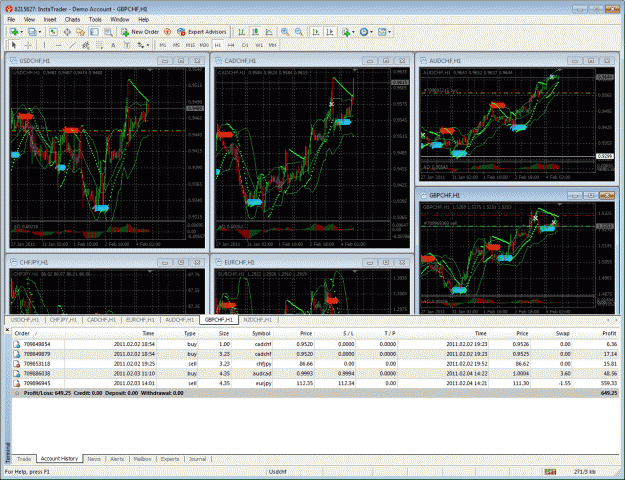This screenshot has height=480, width=625.
Task: Switch to the NZDCHF,H1 chart tab
Action: click(x=257, y=320)
